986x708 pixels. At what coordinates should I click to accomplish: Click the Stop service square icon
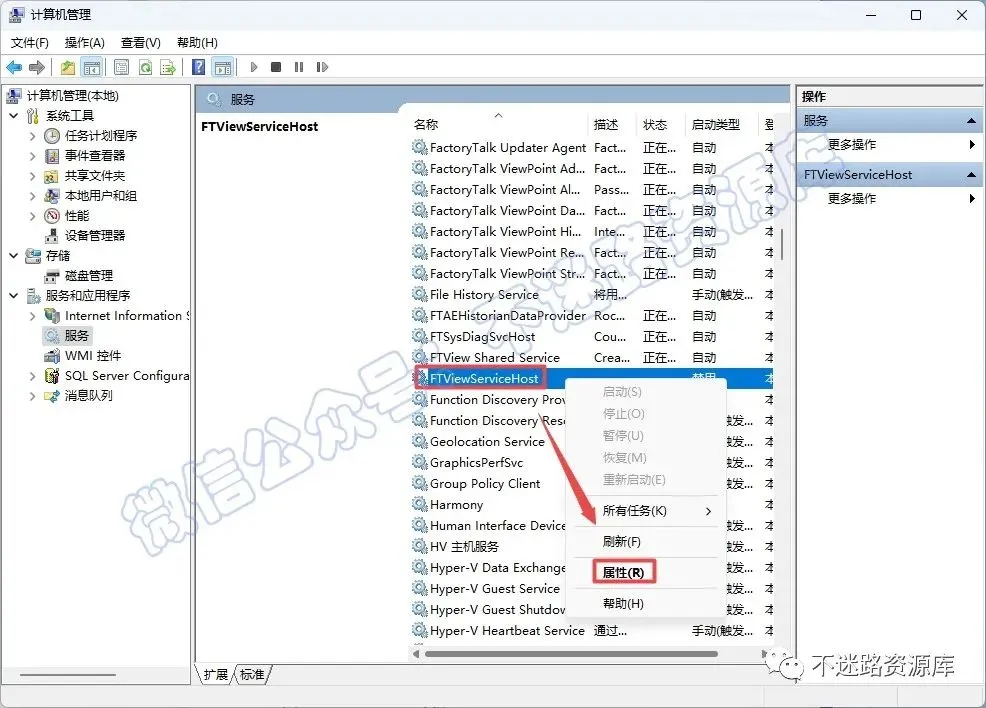point(275,67)
